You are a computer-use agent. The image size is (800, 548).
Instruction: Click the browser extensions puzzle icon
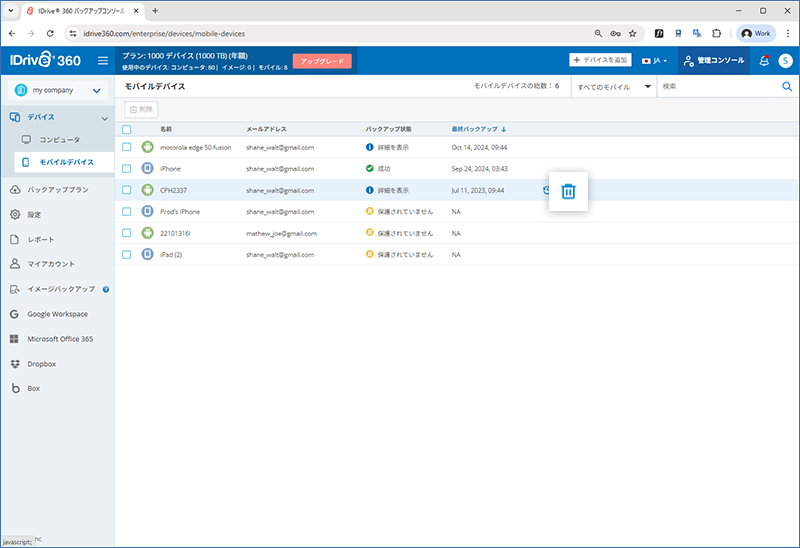pyautogui.click(x=716, y=33)
